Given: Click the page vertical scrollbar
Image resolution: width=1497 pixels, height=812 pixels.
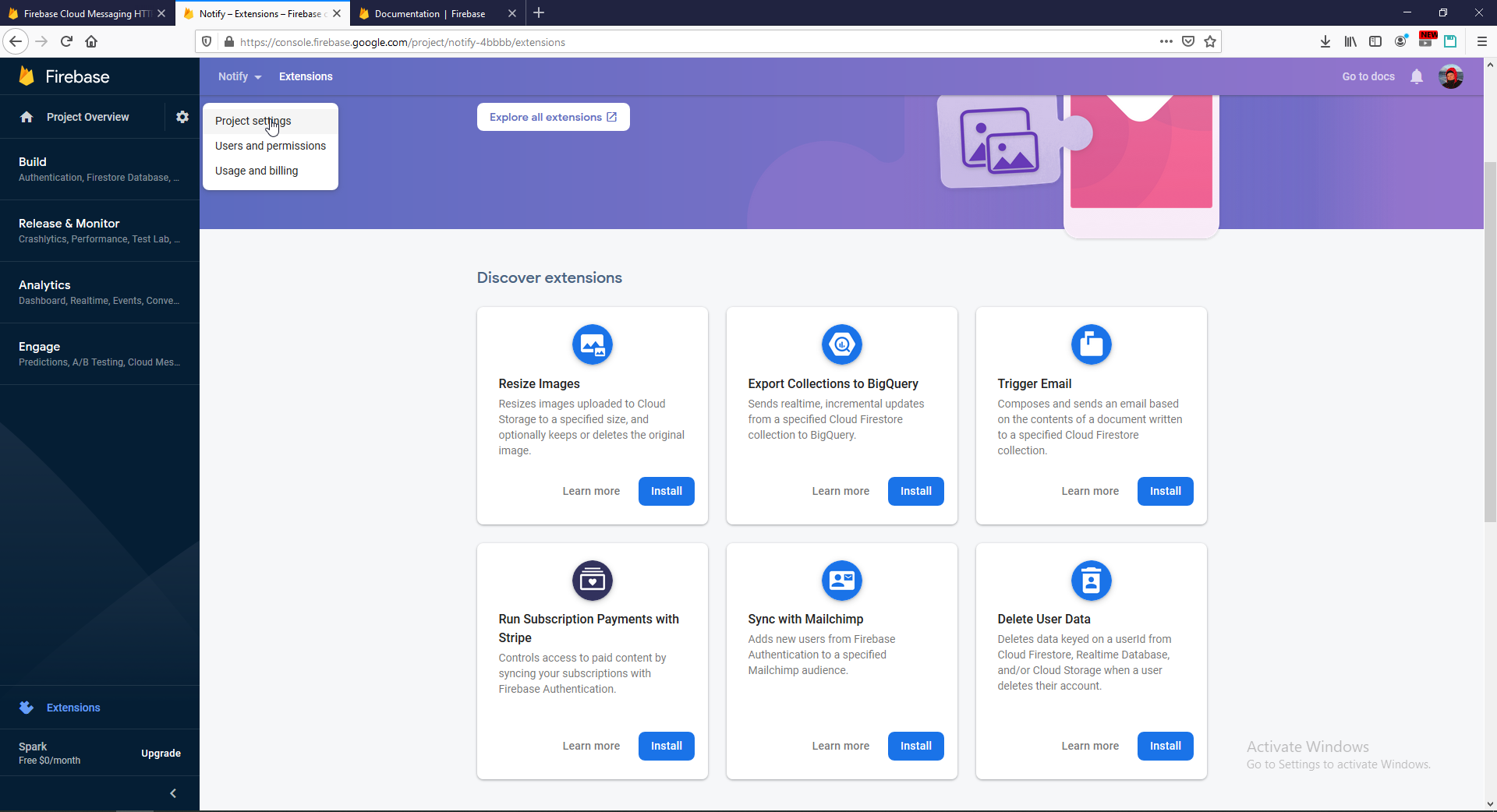Looking at the screenshot, I should click(x=1490, y=343).
